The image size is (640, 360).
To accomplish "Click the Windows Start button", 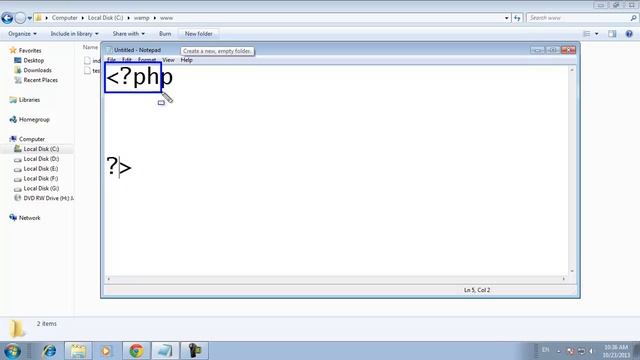I will (x=12, y=351).
